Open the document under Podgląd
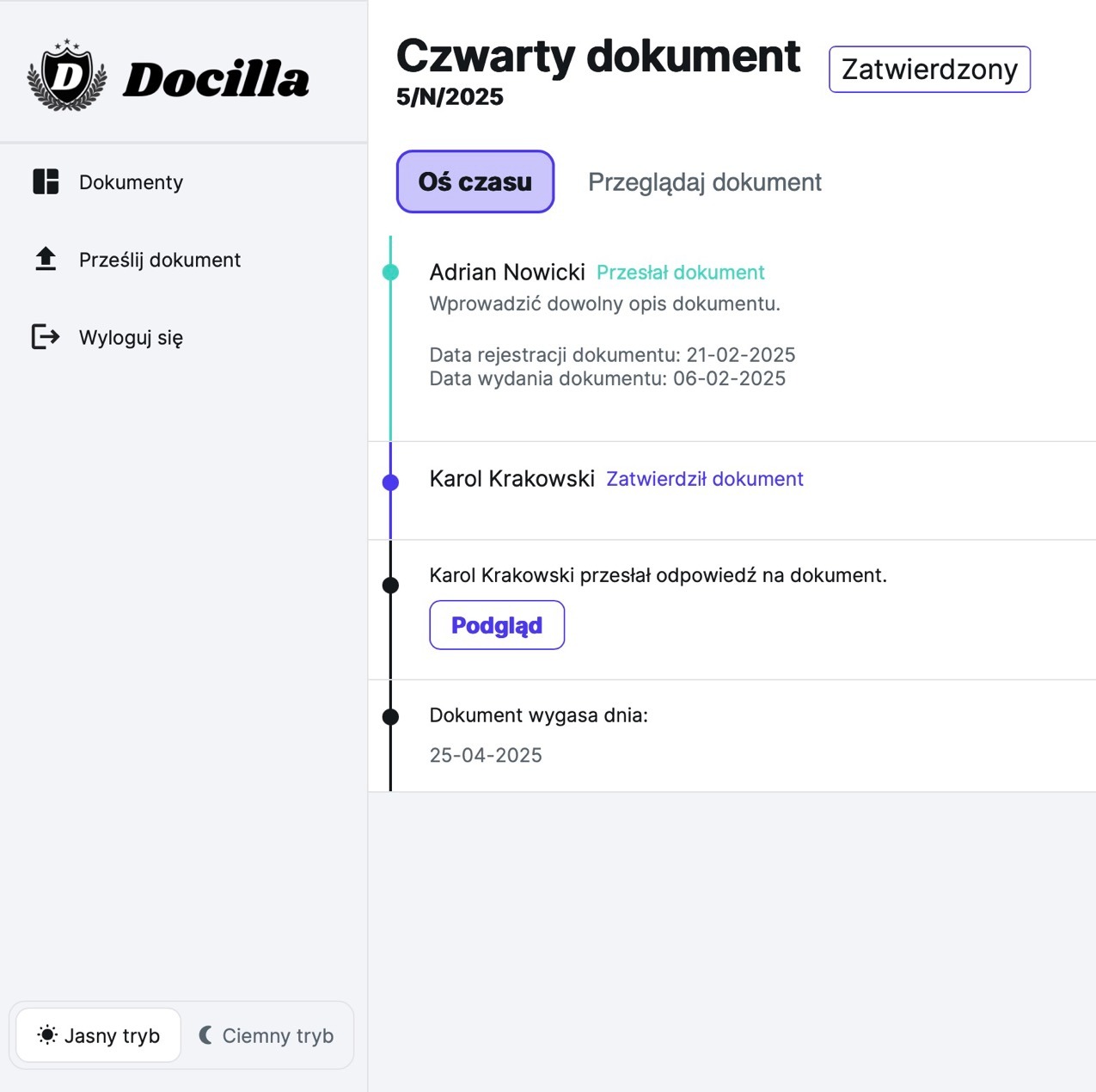This screenshot has height=1092, width=1096. click(x=497, y=625)
